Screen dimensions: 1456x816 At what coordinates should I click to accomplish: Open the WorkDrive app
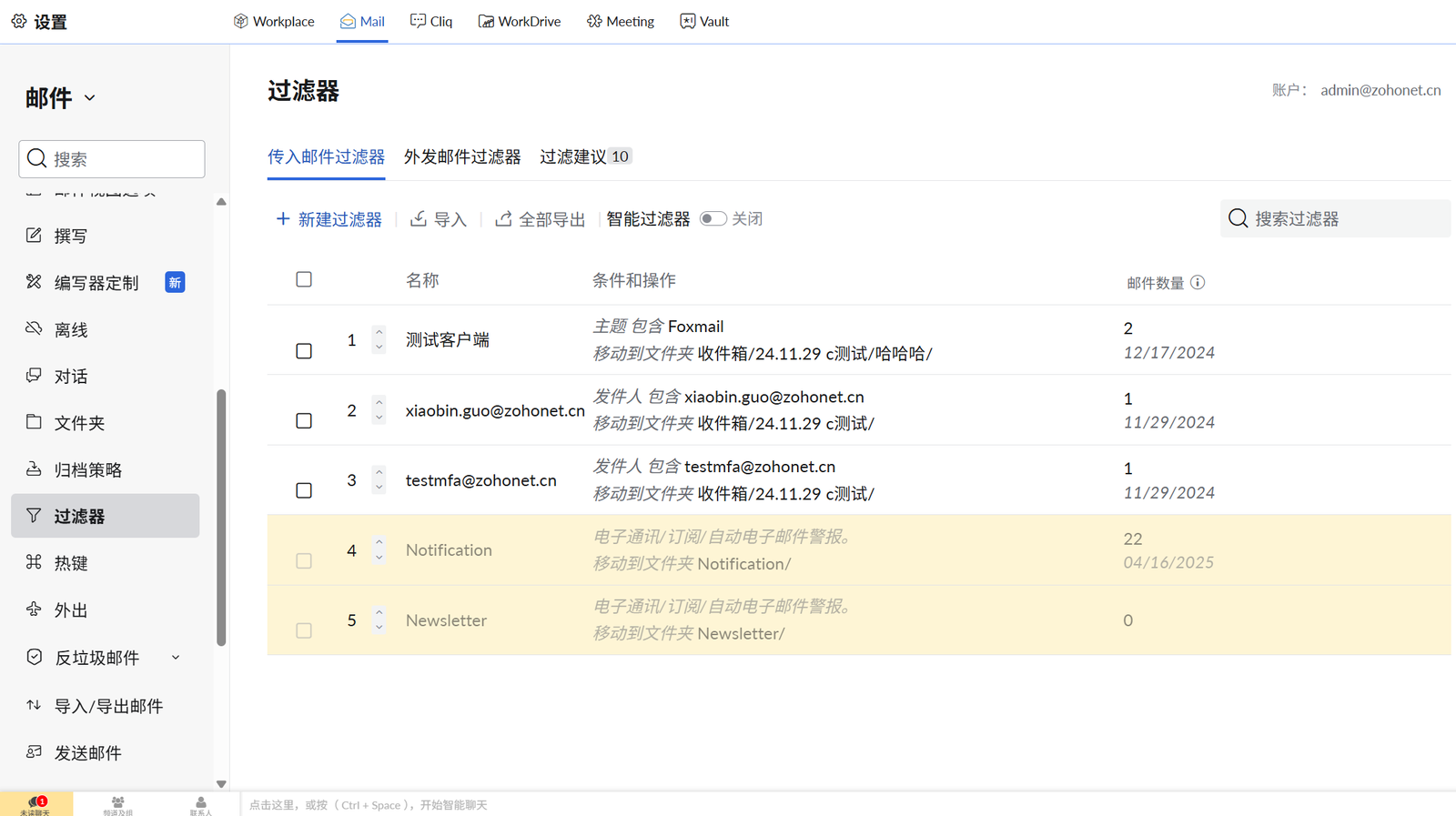click(520, 21)
